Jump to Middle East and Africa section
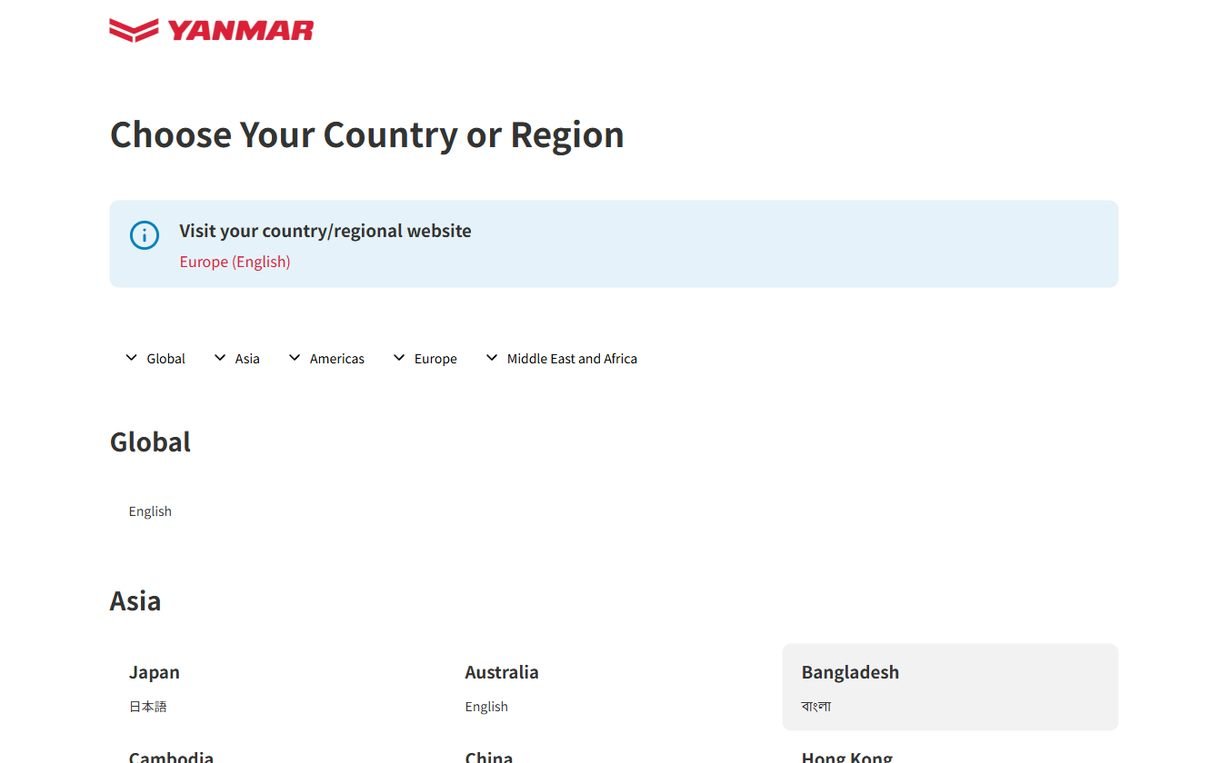 coord(561,358)
